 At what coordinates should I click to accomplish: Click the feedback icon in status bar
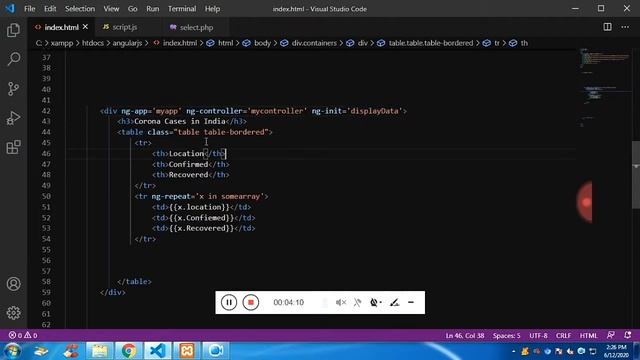click(611, 335)
